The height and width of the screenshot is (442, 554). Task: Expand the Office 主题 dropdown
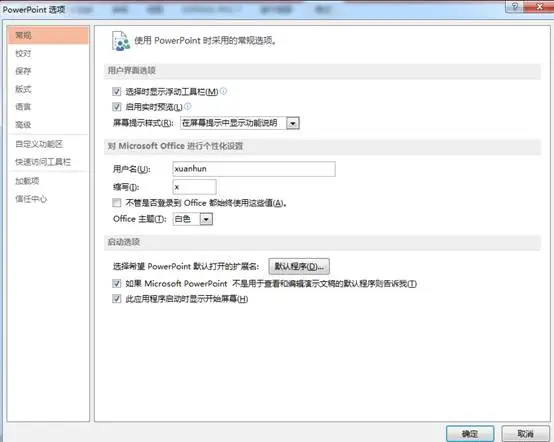(206, 219)
